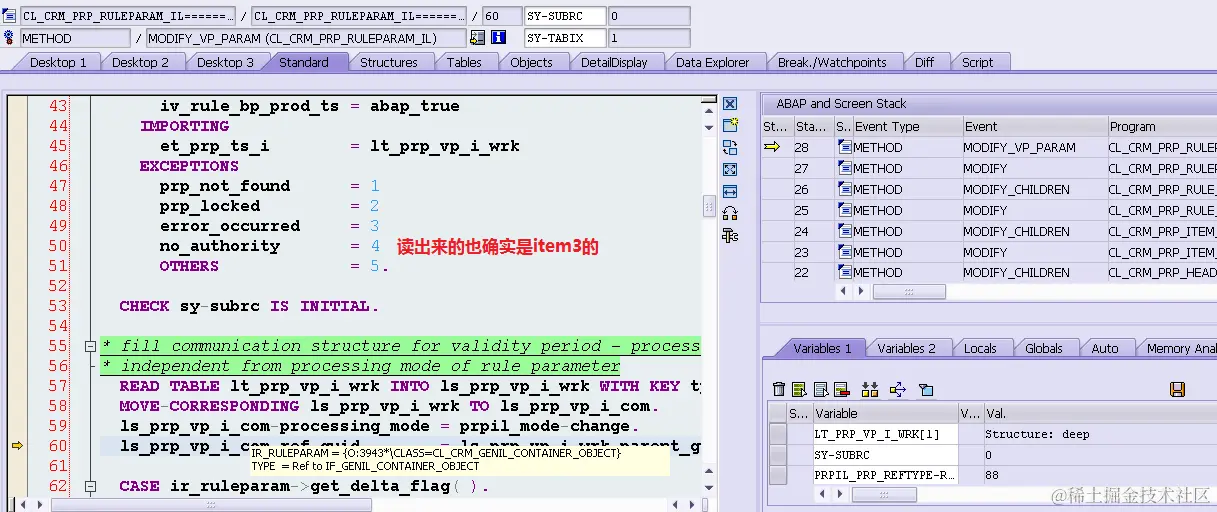Click the floppy-disk save icon in the Variables panel
Viewport: 1217px width, 512px height.
coord(1177,389)
